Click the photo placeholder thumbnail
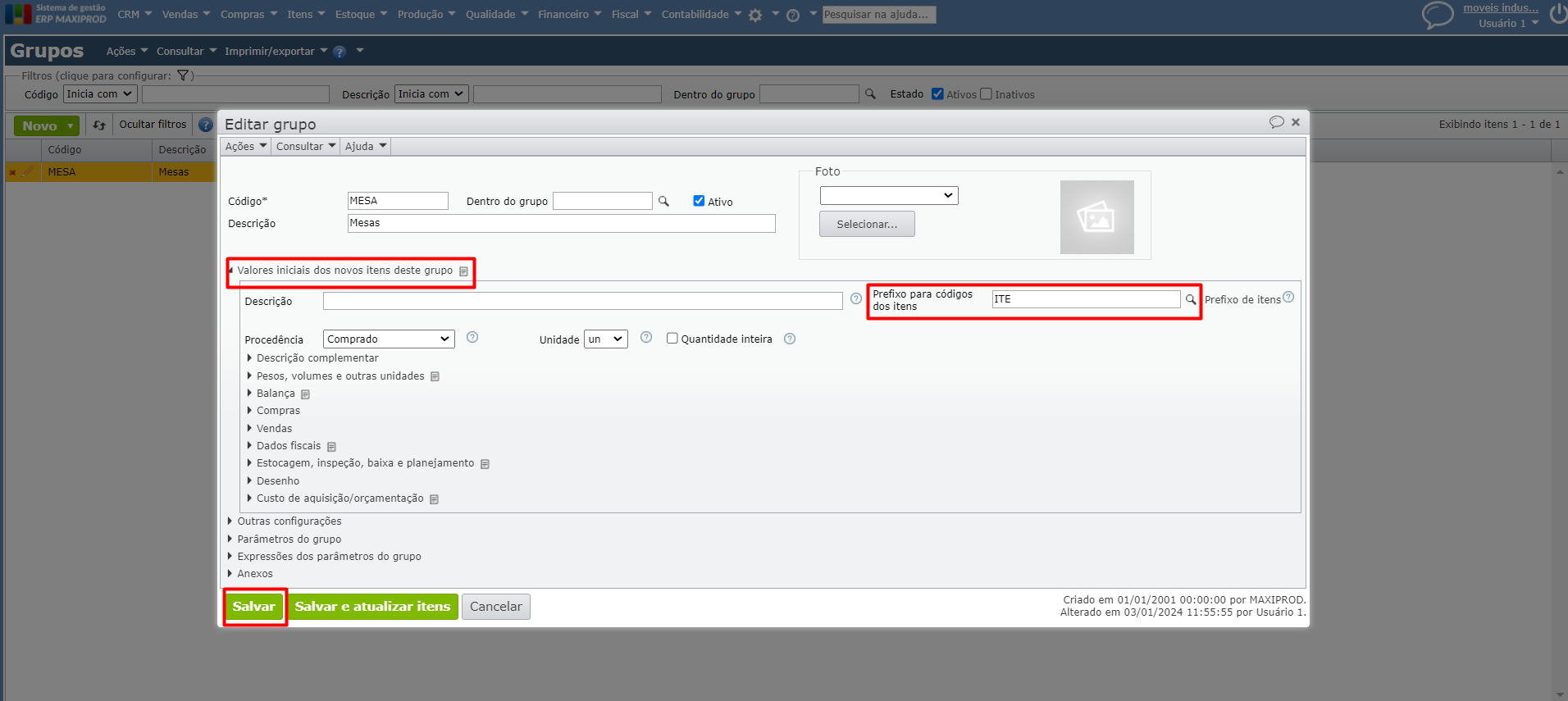 (1096, 217)
